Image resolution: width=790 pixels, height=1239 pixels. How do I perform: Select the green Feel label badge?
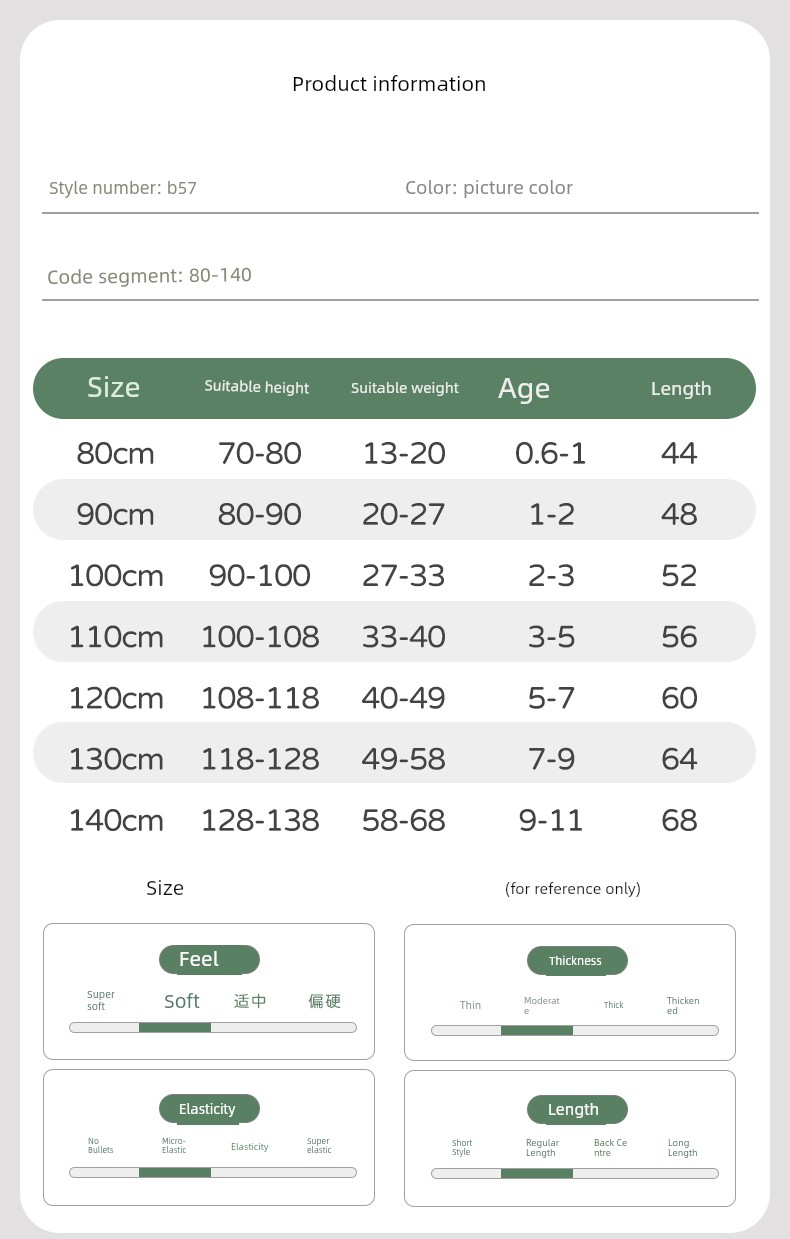pos(209,960)
